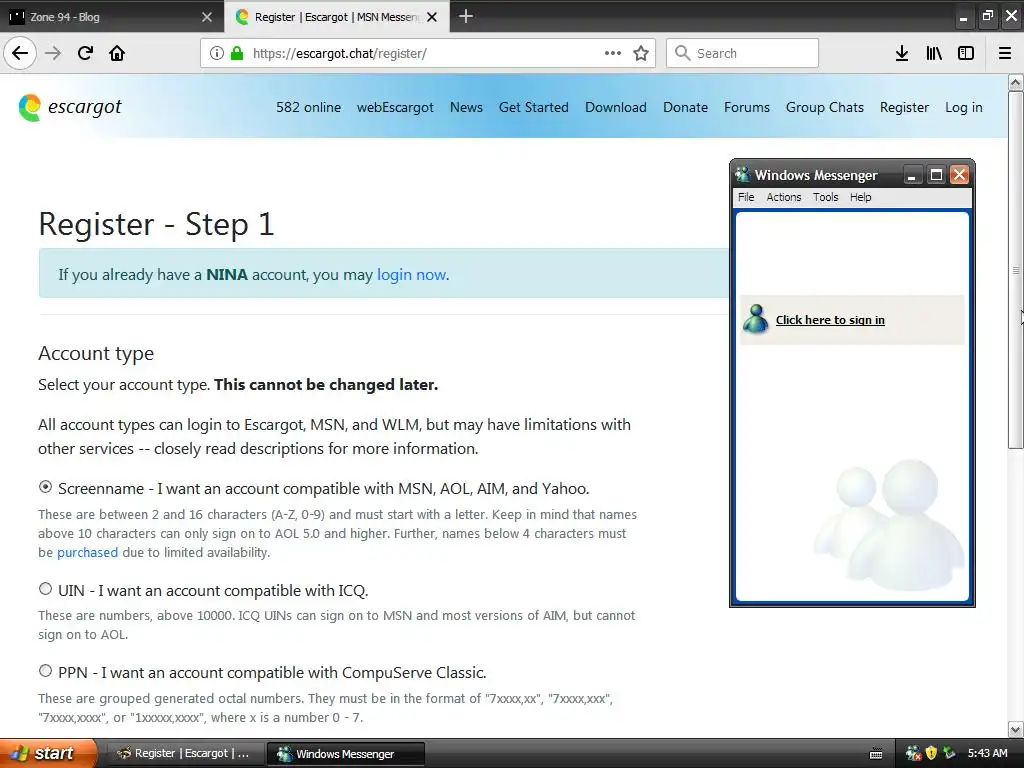Viewport: 1024px width, 768px height.
Task: Follow the purchased link
Action: pyautogui.click(x=88, y=552)
